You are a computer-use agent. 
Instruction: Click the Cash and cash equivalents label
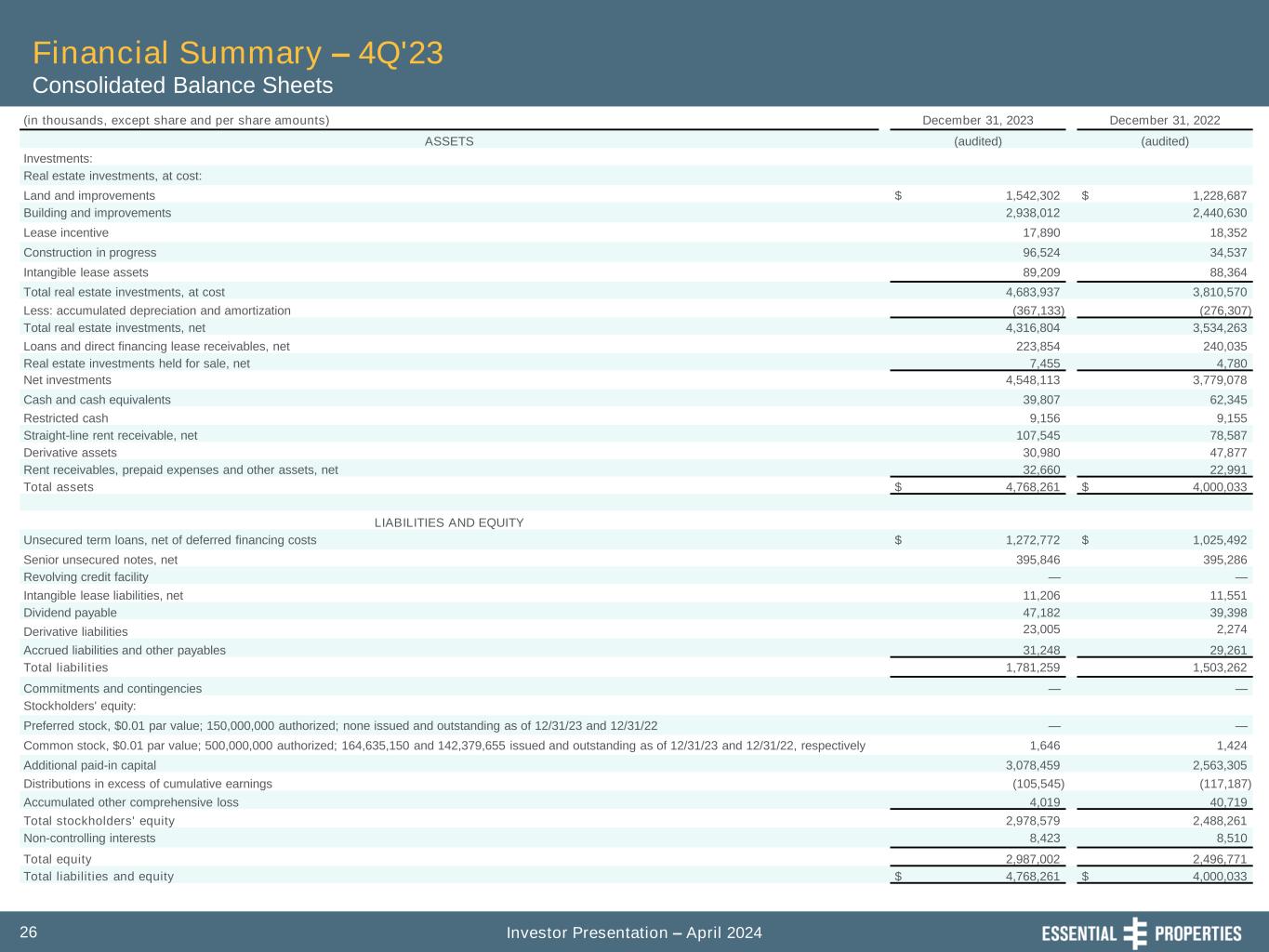pos(97,400)
